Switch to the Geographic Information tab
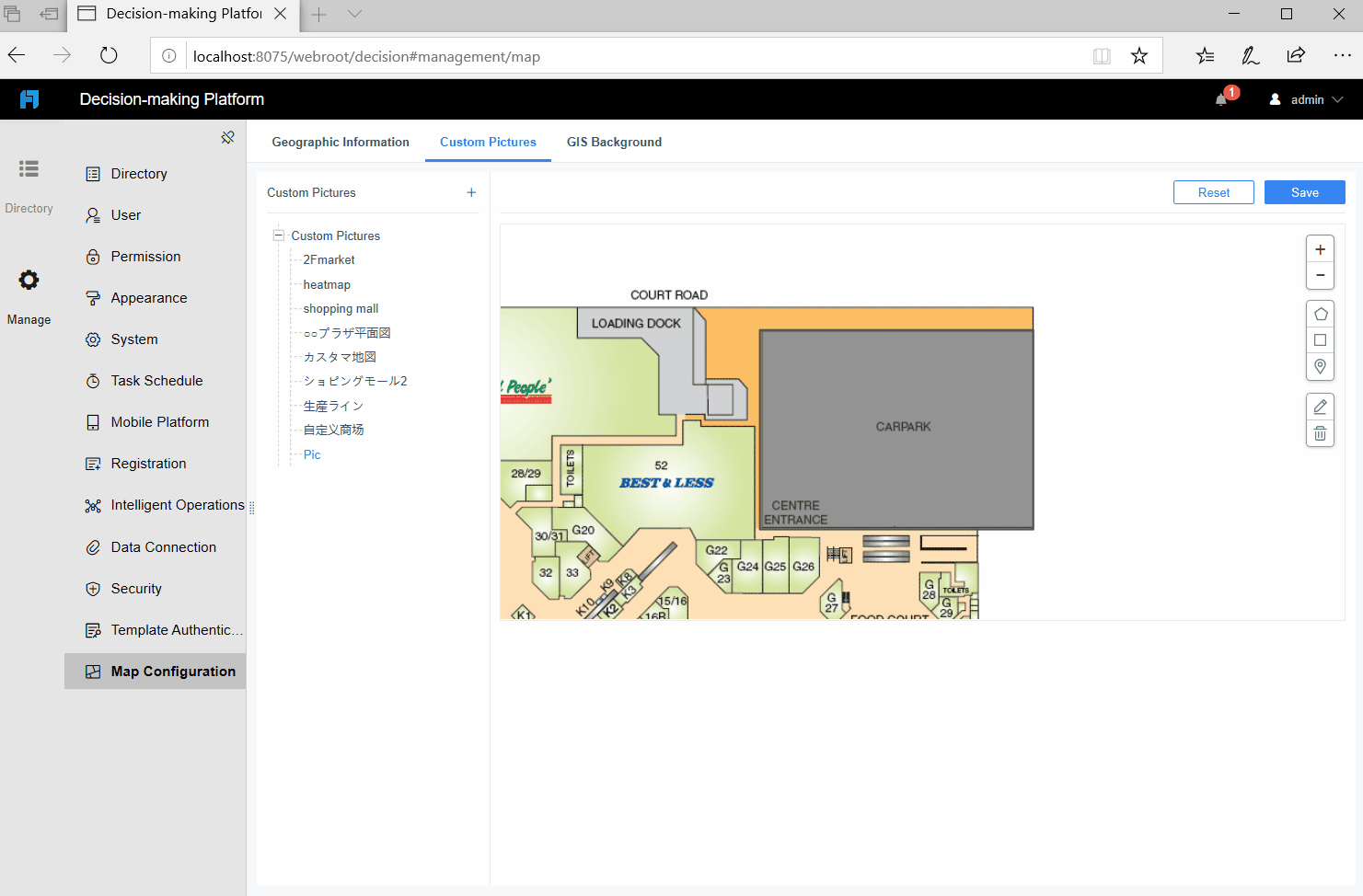 pos(341,142)
